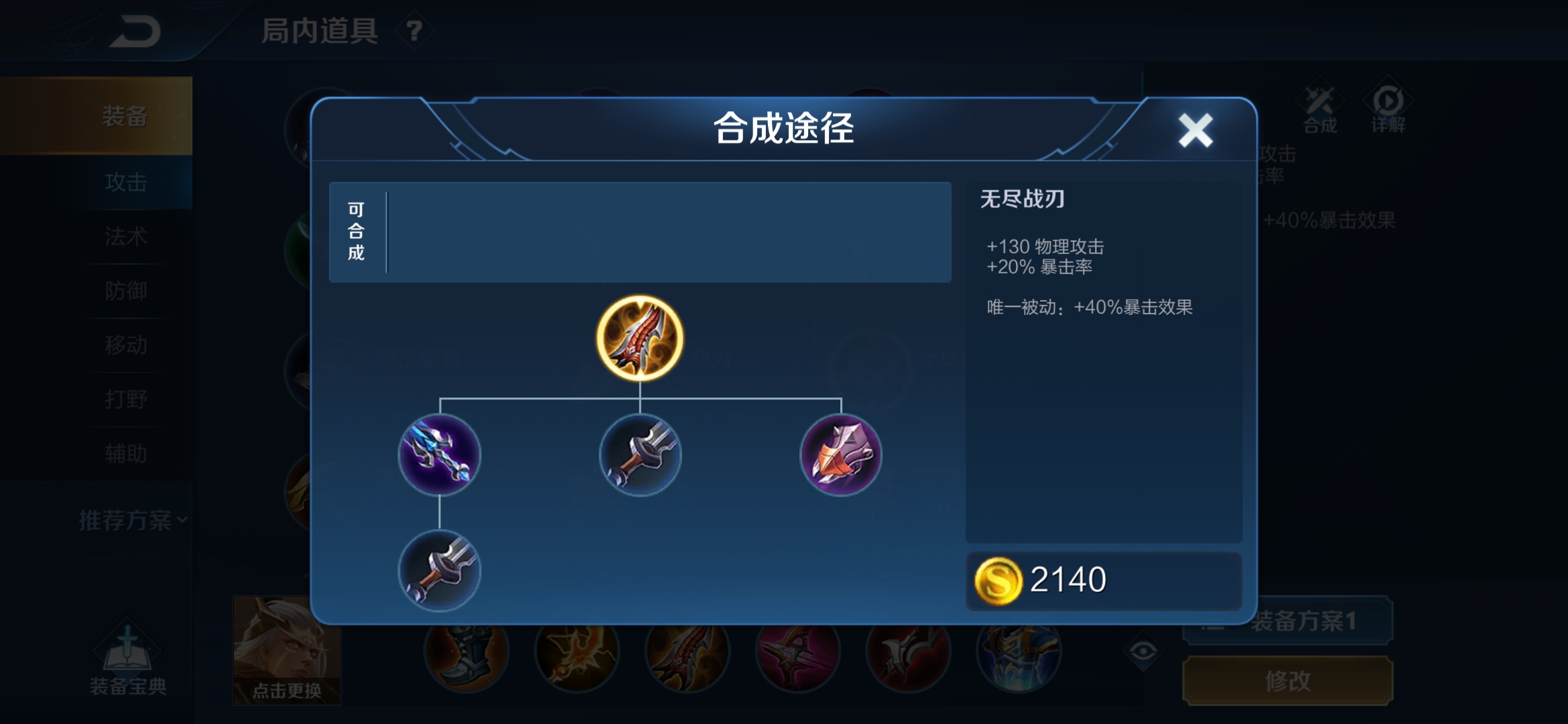Viewport: 1568px width, 724px height.
Task: Open the 详解 details icon
Action: point(1388,110)
